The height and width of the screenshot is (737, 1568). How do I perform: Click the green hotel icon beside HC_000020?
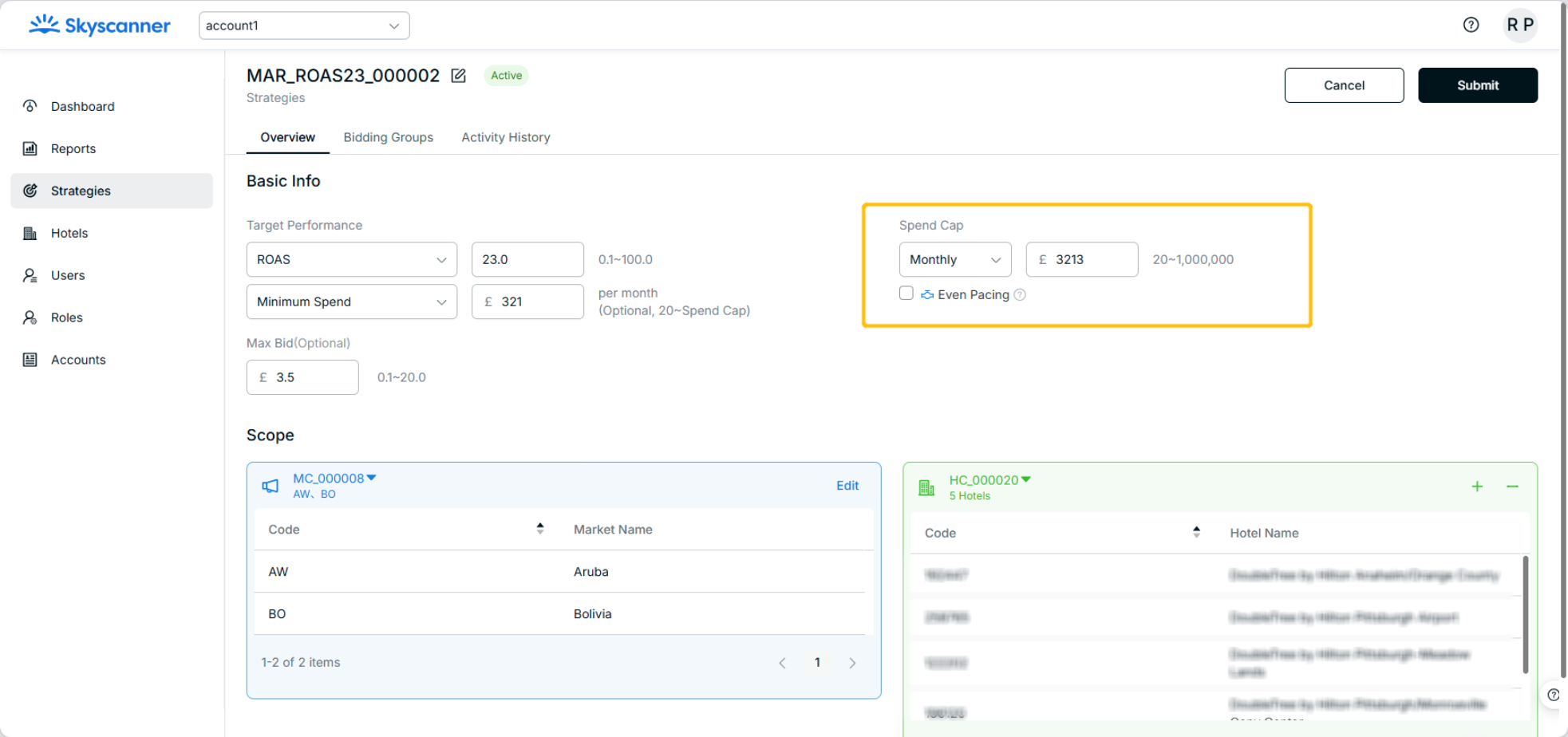pyautogui.click(x=926, y=487)
